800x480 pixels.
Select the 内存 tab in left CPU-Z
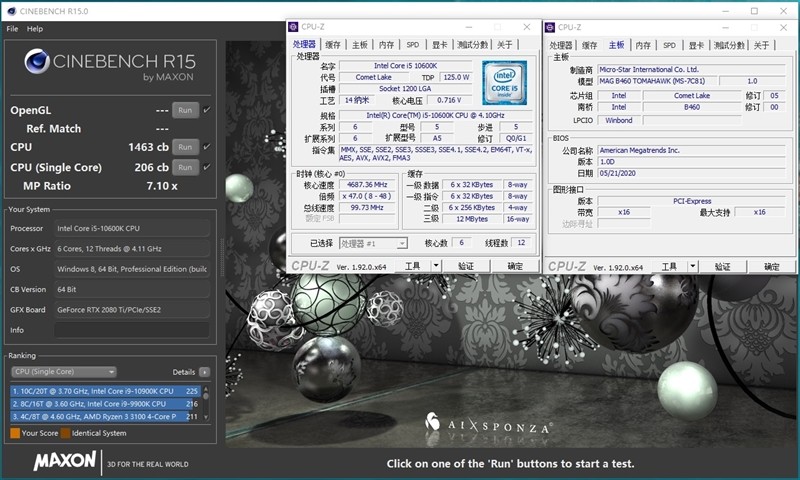[x=386, y=45]
